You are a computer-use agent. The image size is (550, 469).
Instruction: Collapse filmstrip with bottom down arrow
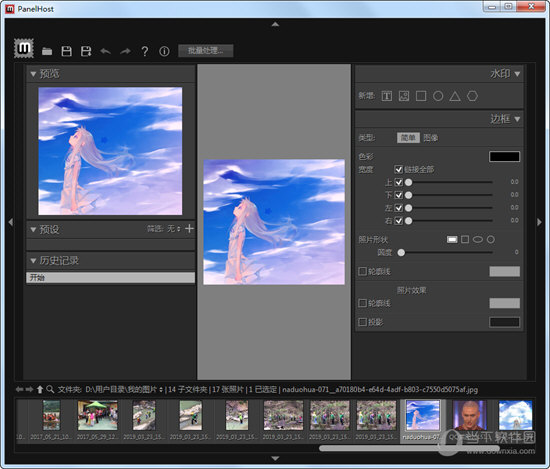275,458
